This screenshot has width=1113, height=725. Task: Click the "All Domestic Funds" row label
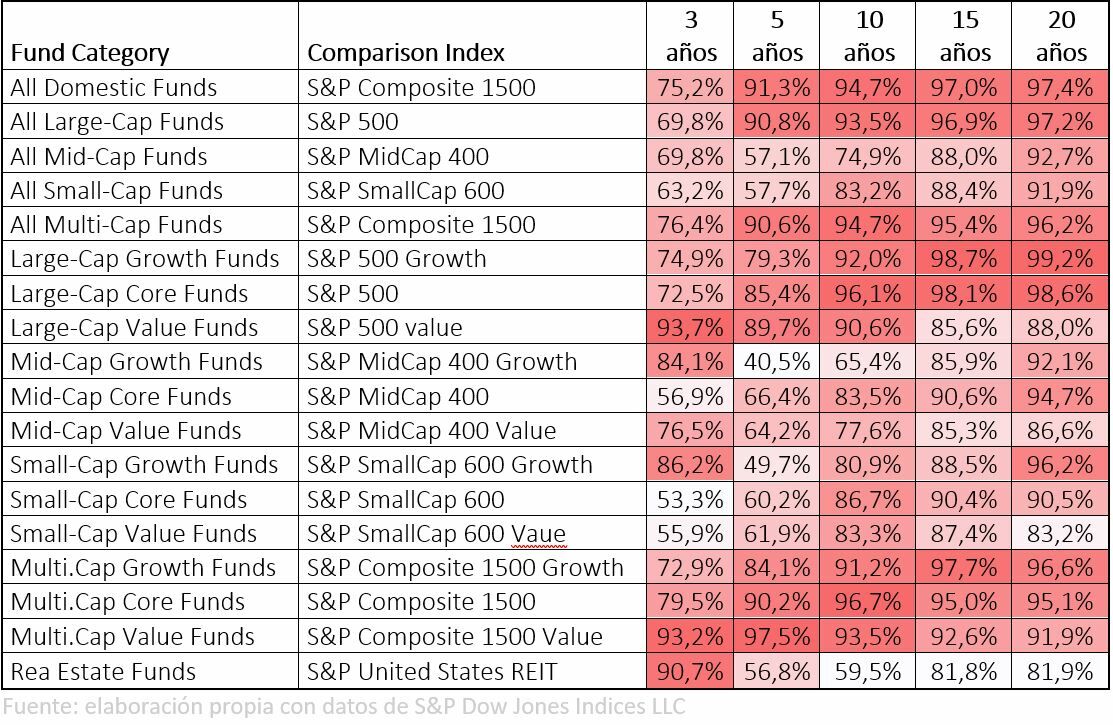tap(114, 88)
